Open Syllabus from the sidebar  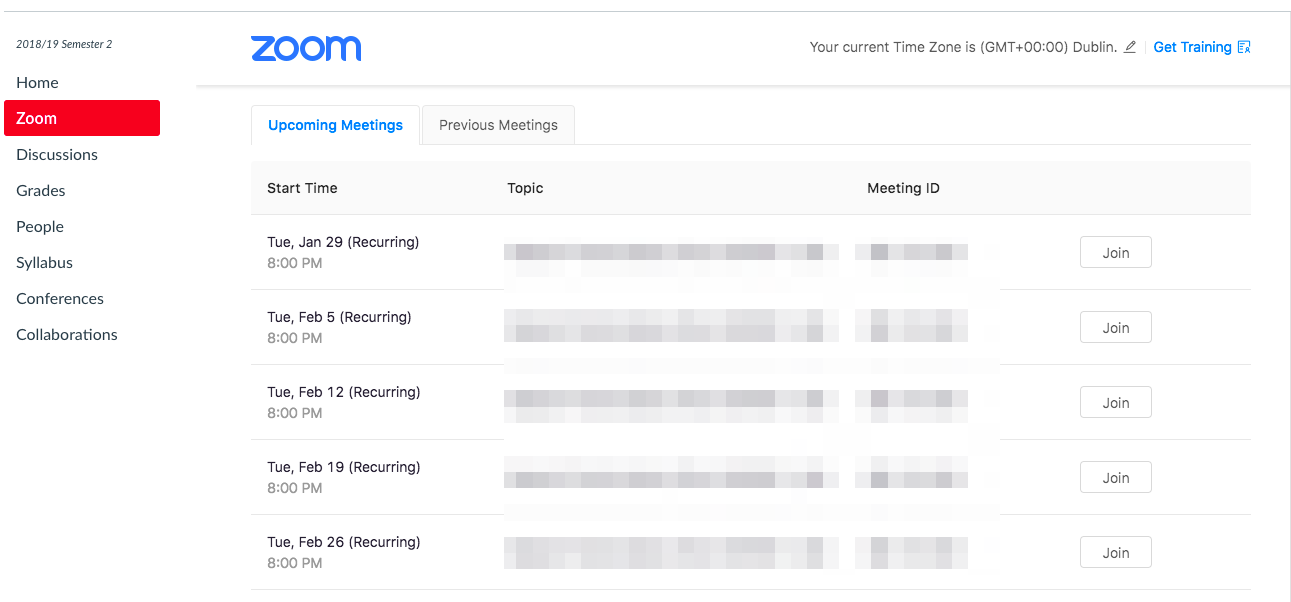pyautogui.click(x=44, y=262)
